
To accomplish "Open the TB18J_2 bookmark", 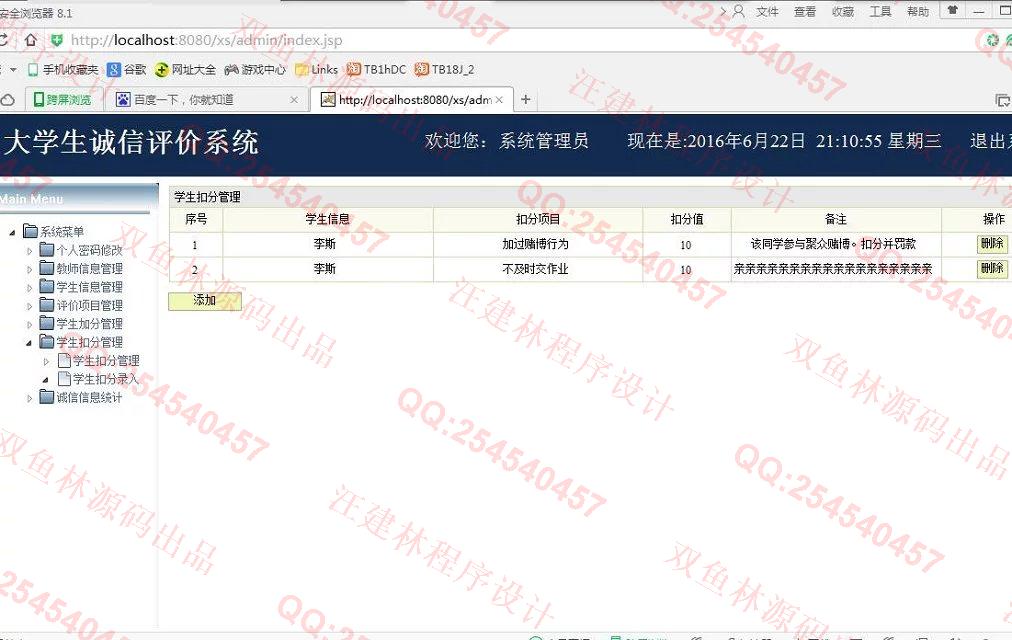I will pyautogui.click(x=445, y=69).
